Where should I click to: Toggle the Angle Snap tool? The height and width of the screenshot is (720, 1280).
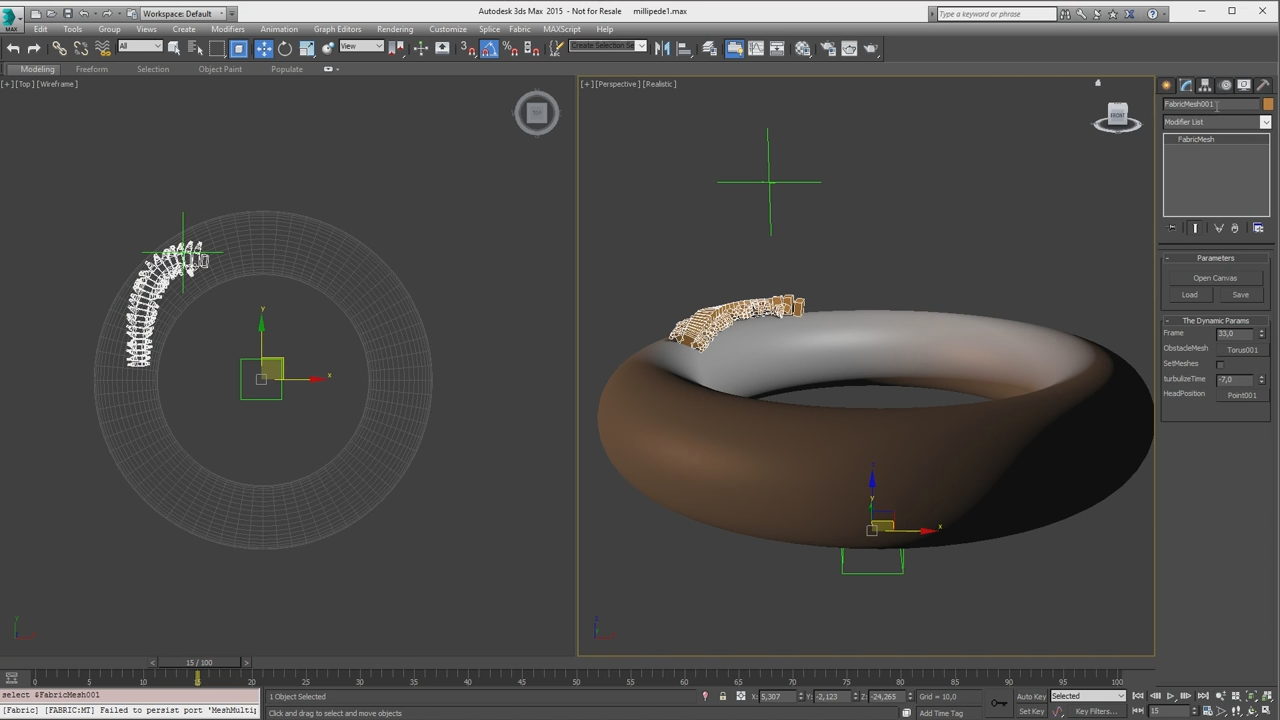pyautogui.click(x=489, y=48)
